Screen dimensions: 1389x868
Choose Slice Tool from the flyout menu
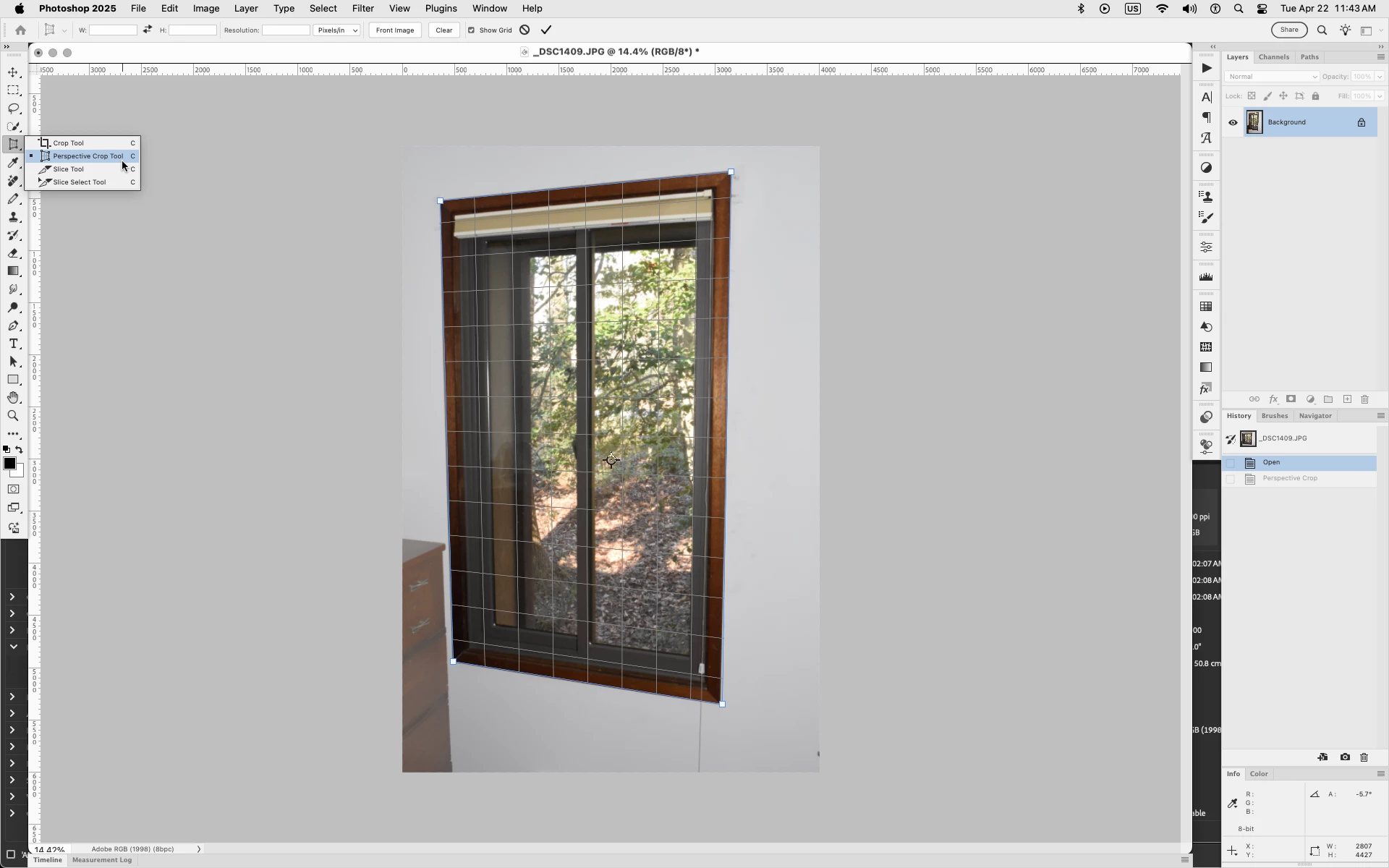pyautogui.click(x=69, y=169)
